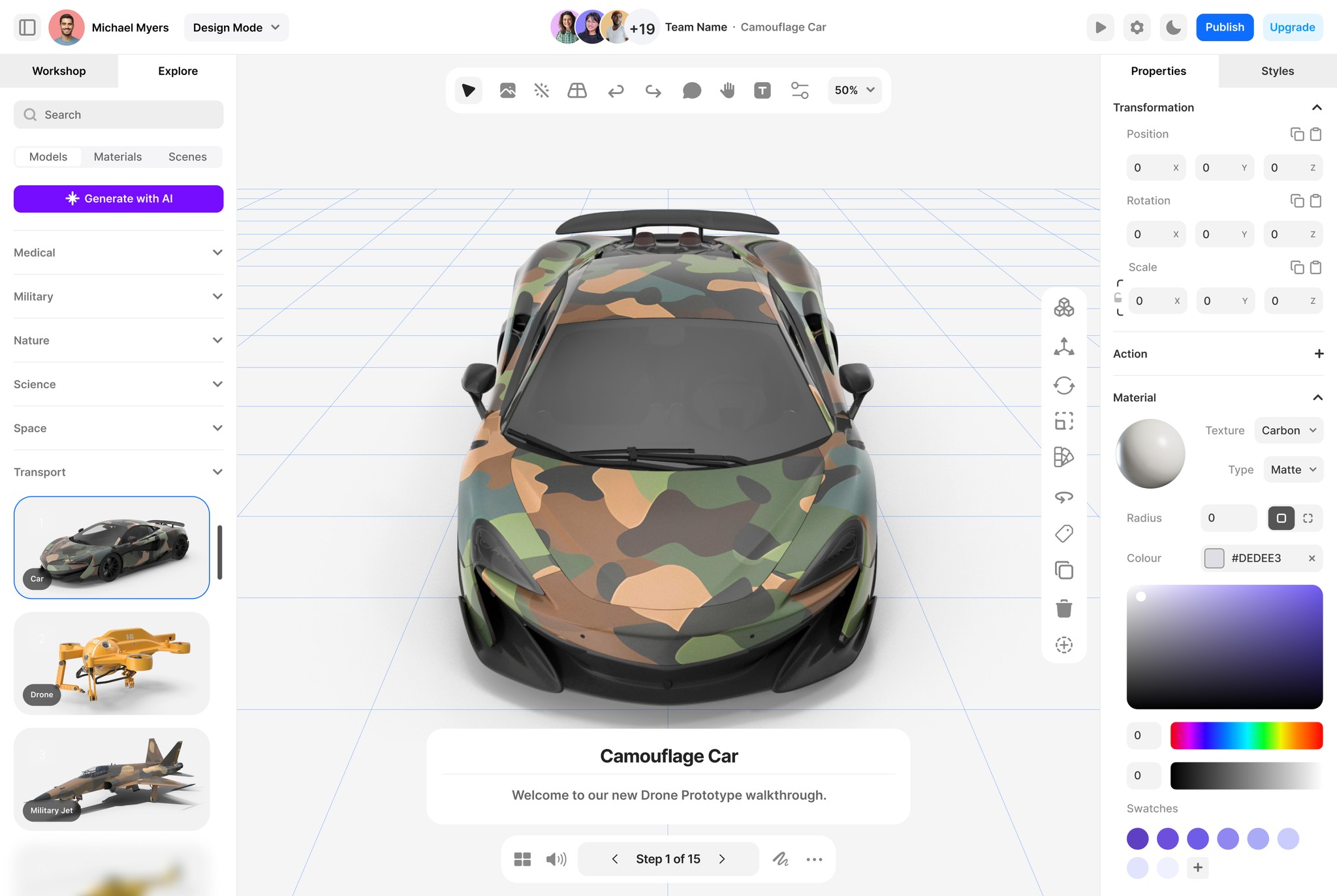
Task: Click the magic wand effects tool
Action: 541,90
